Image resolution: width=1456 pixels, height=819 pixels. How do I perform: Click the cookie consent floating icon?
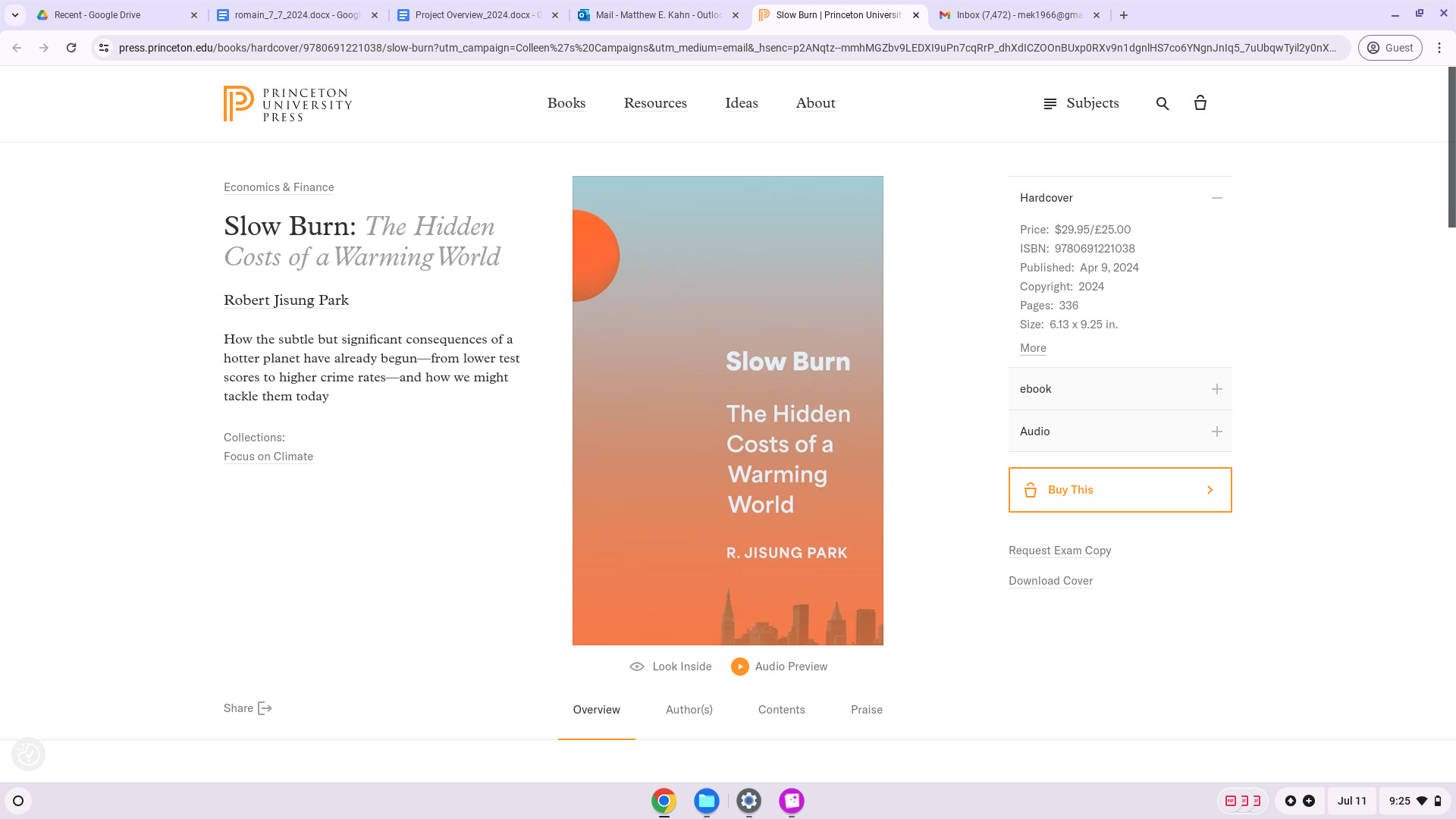(29, 755)
